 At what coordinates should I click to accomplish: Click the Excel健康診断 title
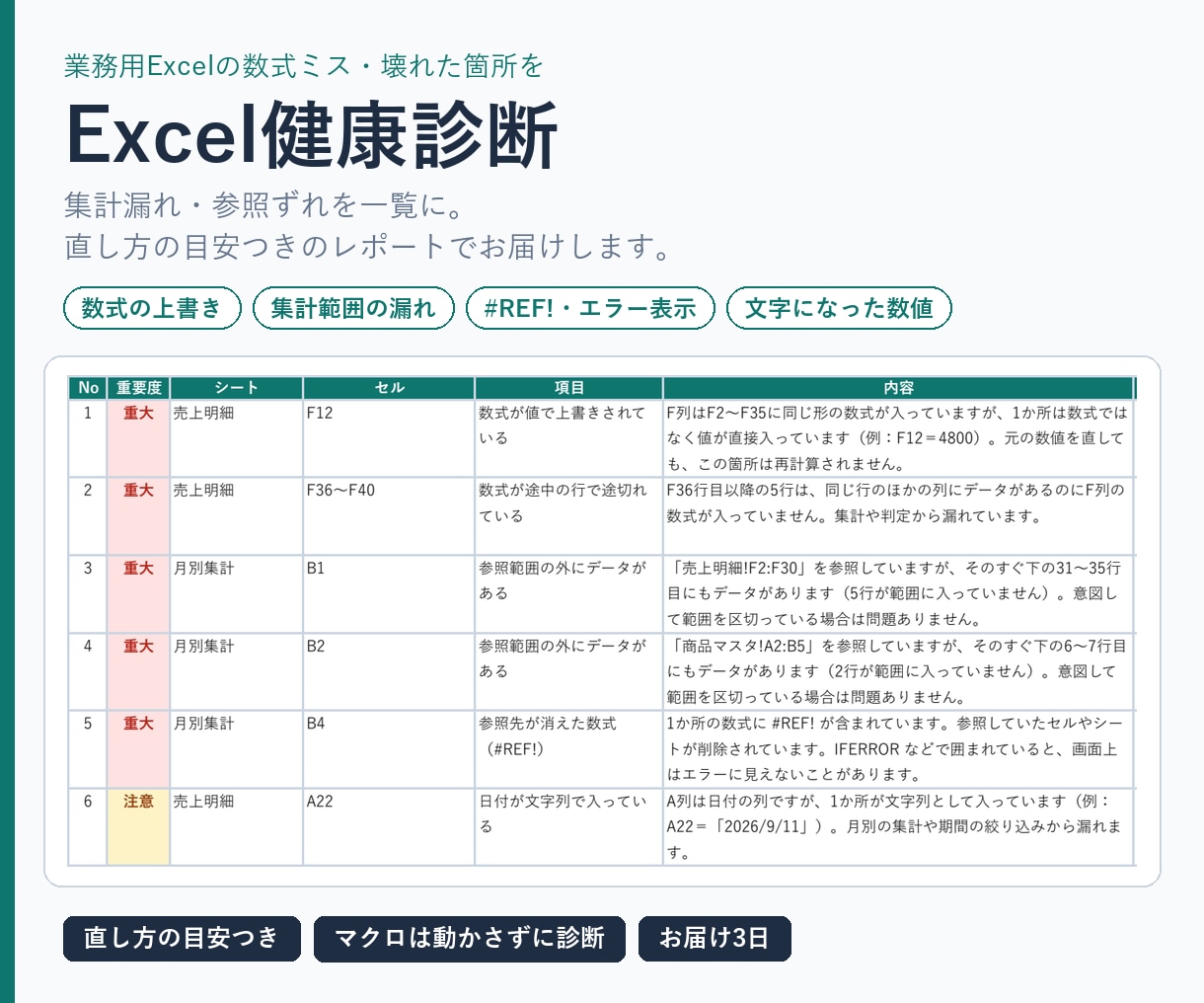tap(312, 134)
